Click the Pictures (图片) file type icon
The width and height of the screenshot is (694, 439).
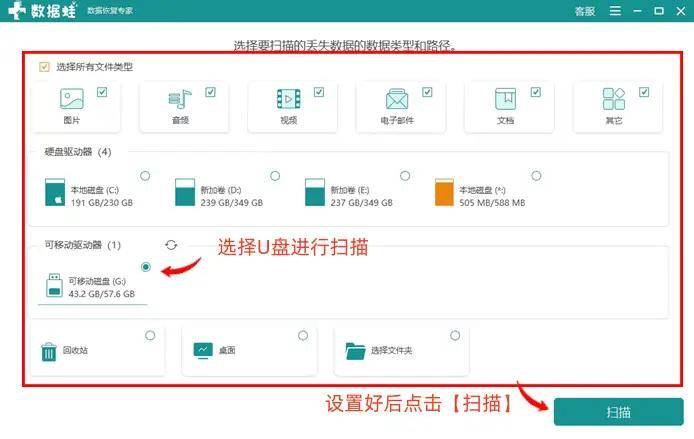click(71, 99)
